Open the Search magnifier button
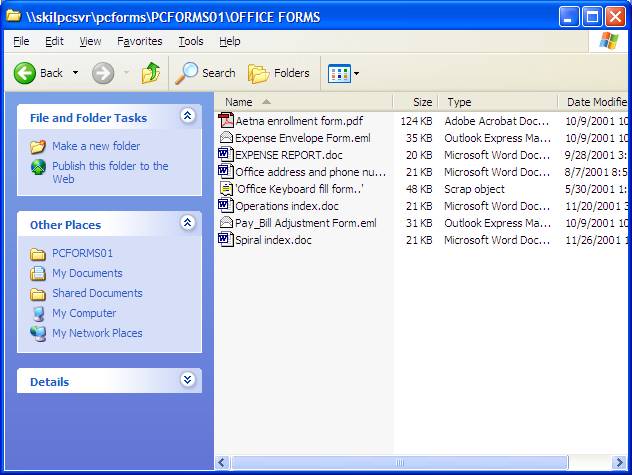The width and height of the screenshot is (632, 475). (205, 73)
